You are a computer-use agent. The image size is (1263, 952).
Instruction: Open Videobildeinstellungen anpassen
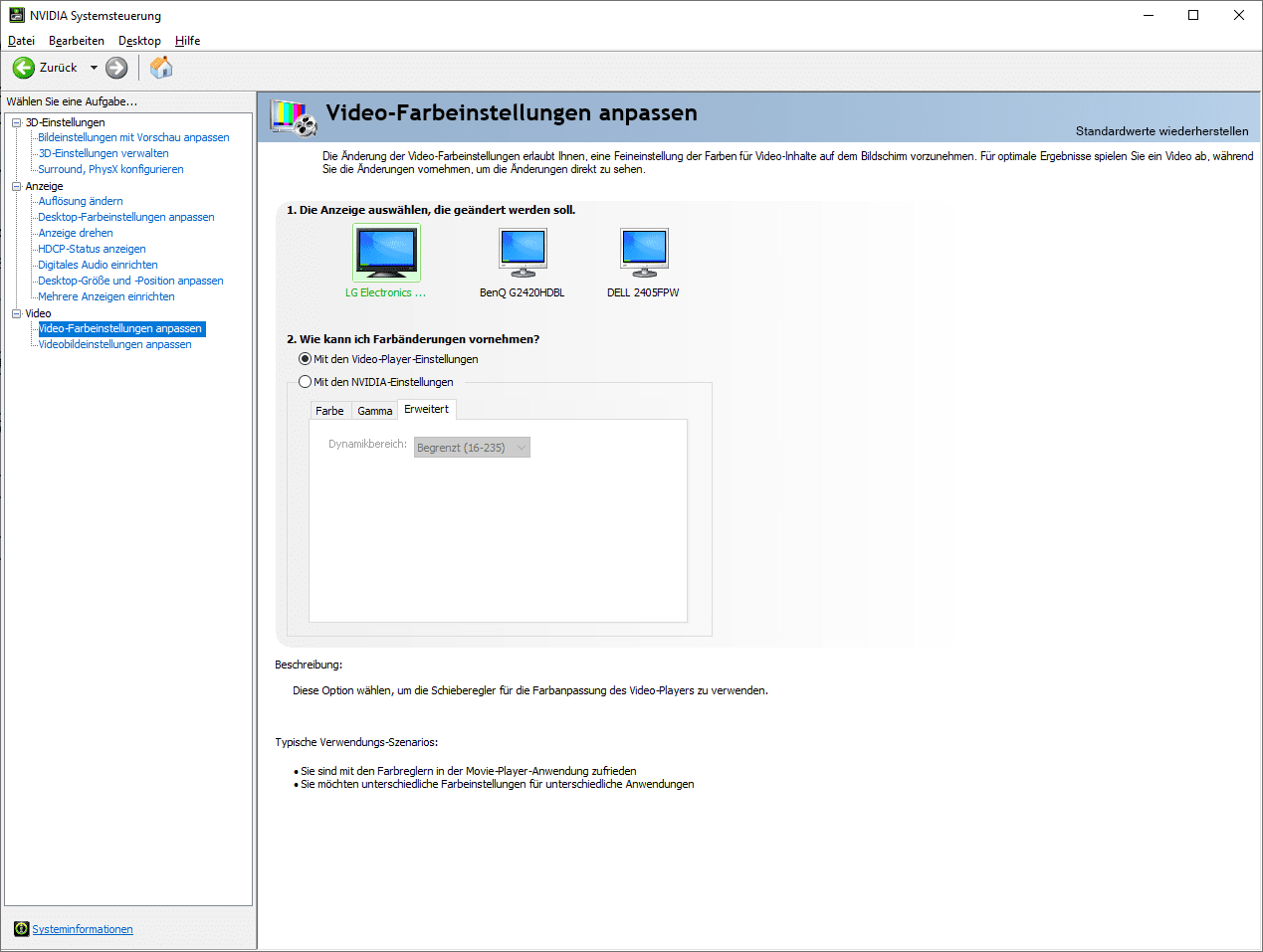click(x=114, y=344)
